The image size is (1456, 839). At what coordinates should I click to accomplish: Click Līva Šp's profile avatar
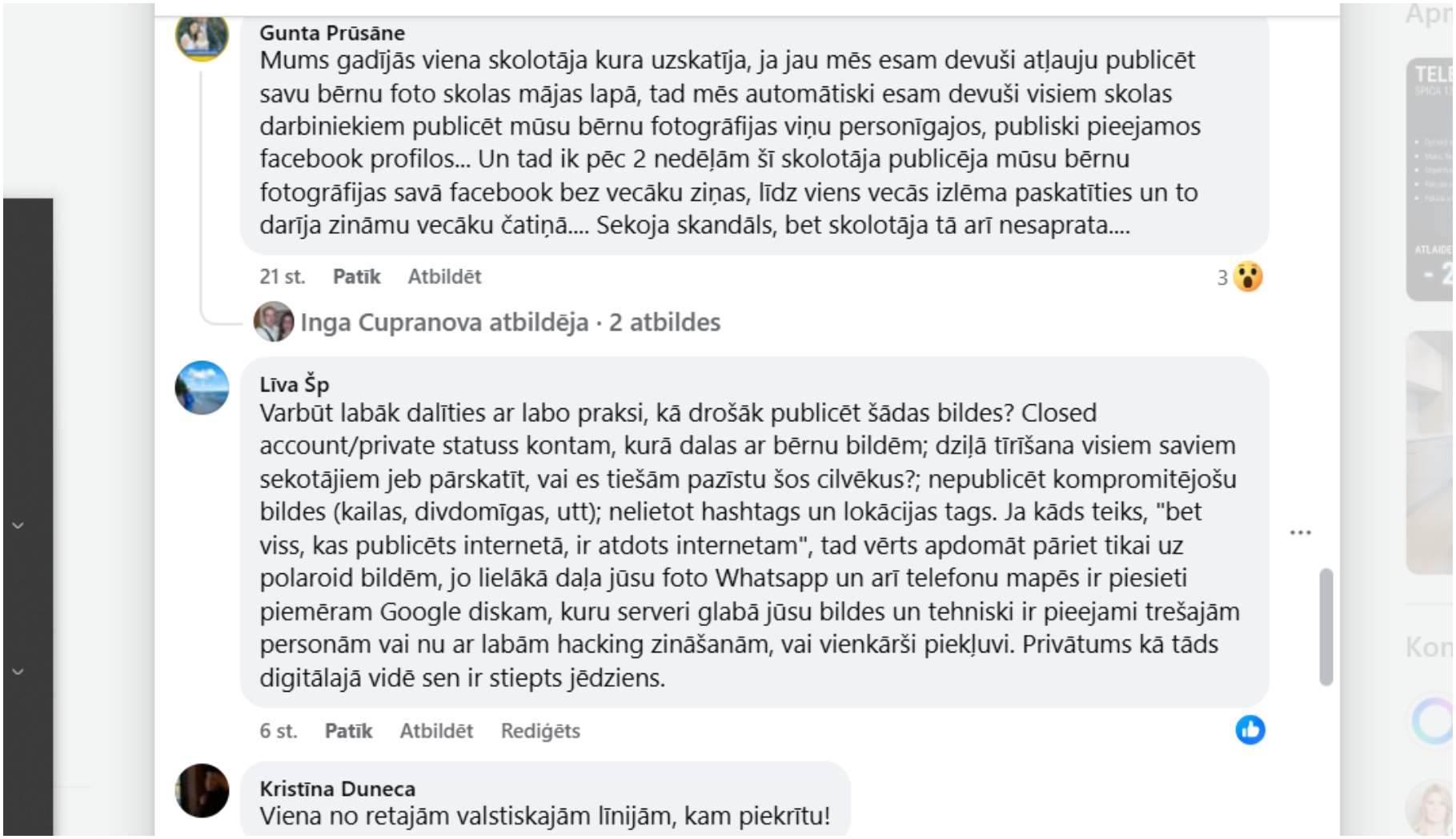pyautogui.click(x=202, y=387)
